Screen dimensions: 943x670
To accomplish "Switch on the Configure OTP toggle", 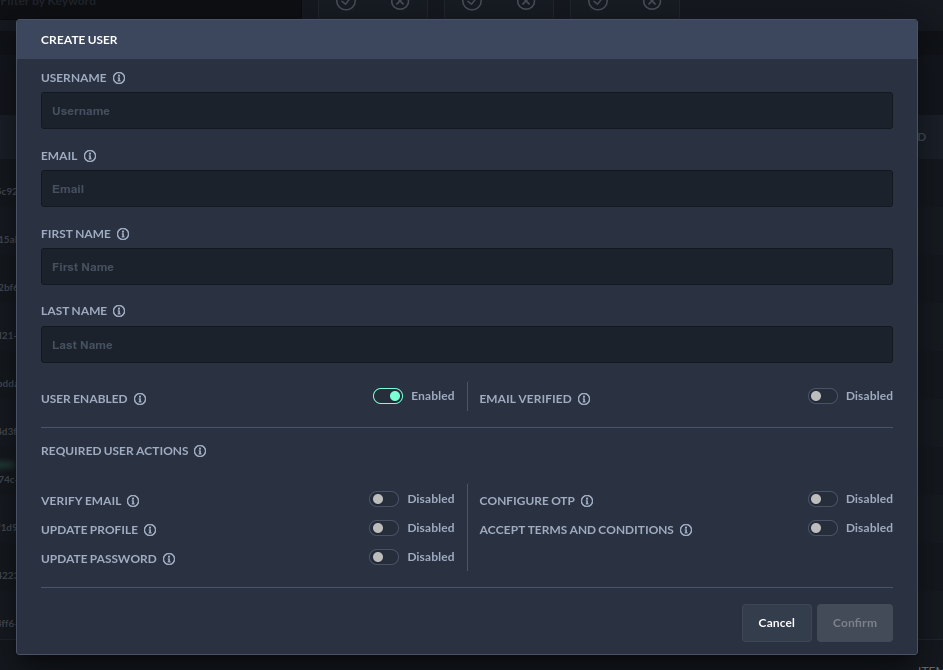I will [822, 499].
